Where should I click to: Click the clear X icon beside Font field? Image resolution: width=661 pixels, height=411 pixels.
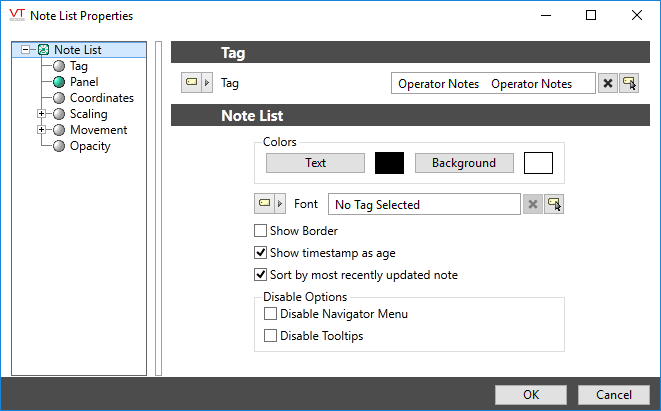tap(532, 204)
